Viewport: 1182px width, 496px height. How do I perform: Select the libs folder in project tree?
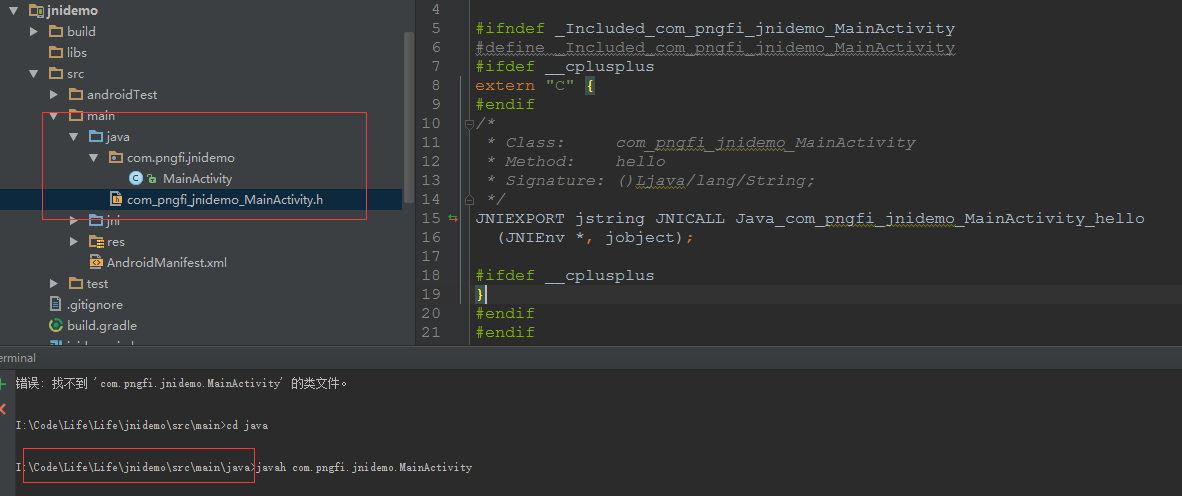pos(77,53)
